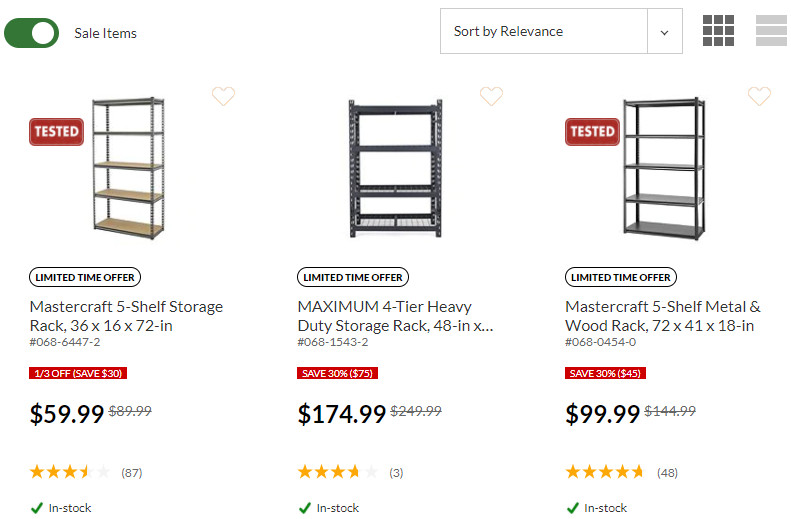The width and height of the screenshot is (791, 519).
Task: Open the Mastercraft 5-Shelf Storage Rack image
Action: [127, 167]
